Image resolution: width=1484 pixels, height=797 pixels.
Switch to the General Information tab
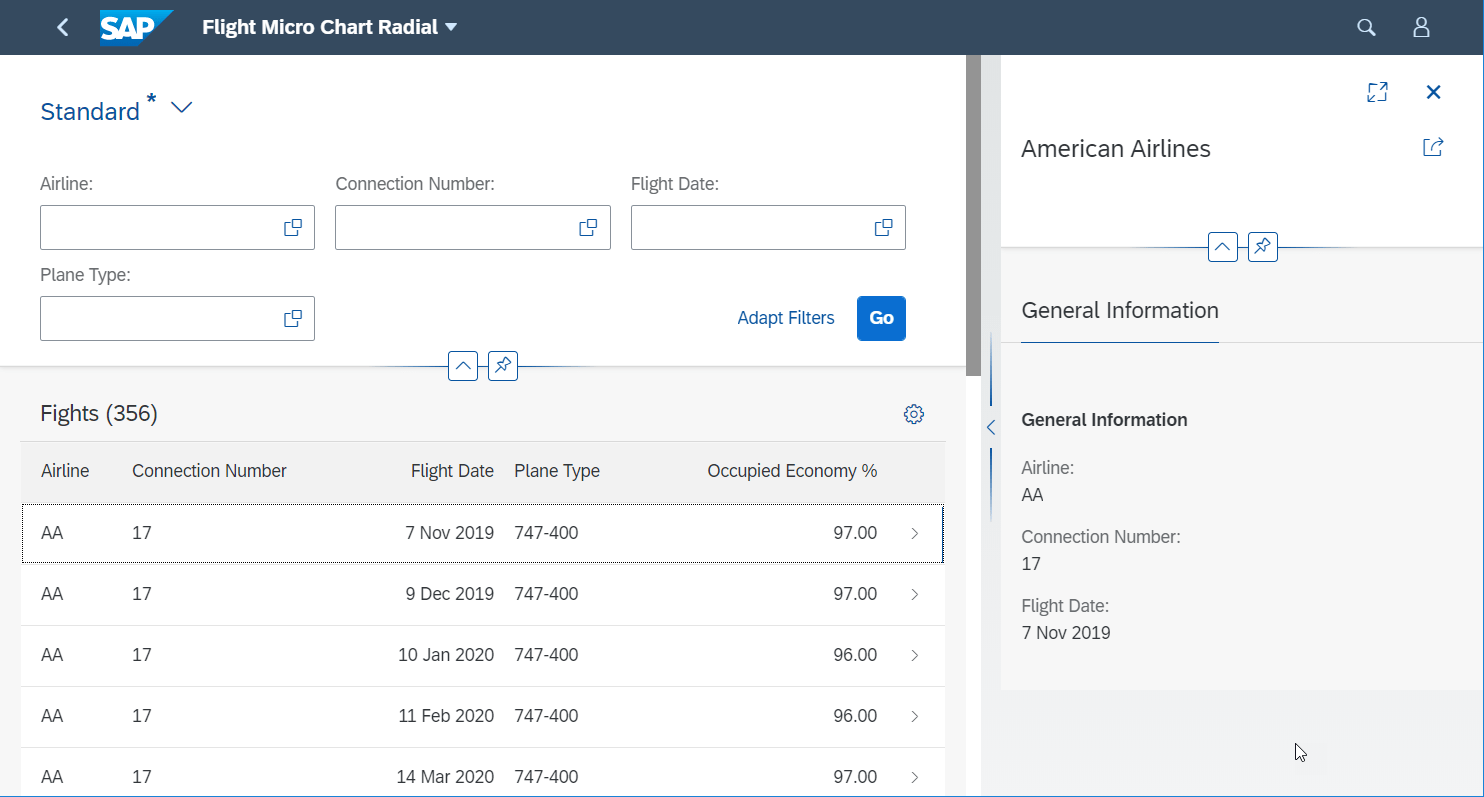tap(1119, 310)
